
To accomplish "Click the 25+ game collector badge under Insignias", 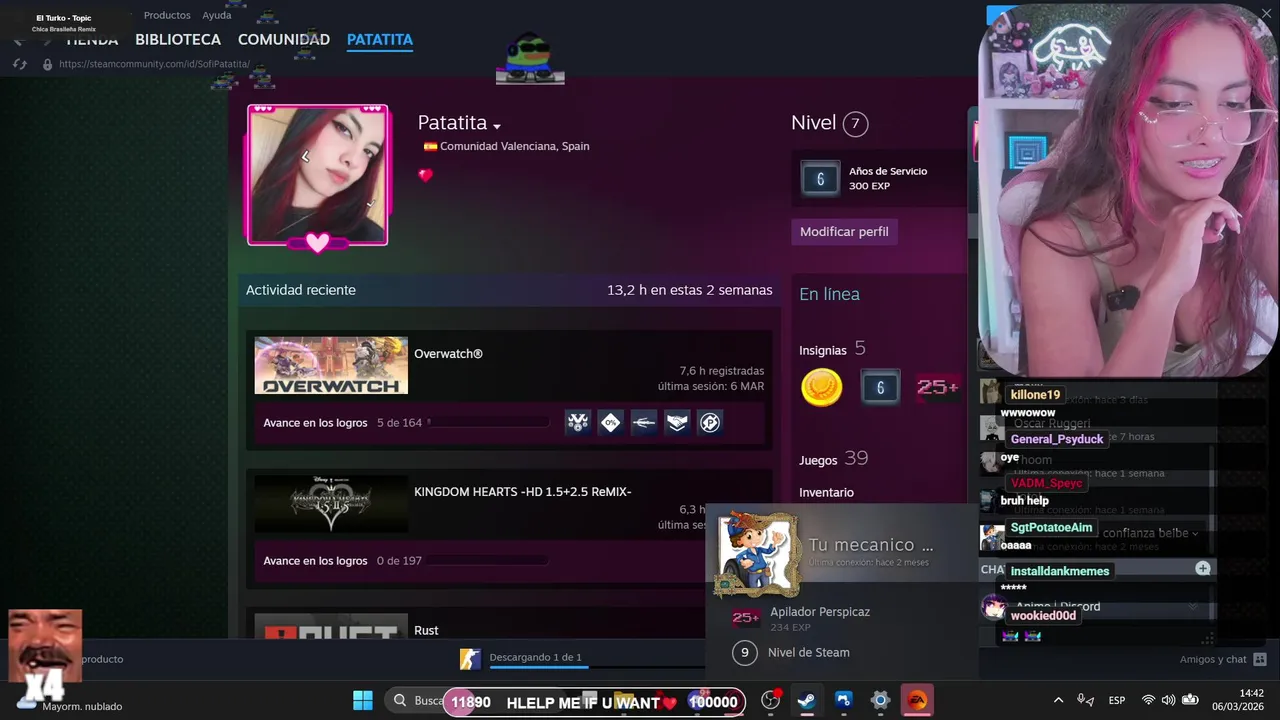I will [x=938, y=387].
